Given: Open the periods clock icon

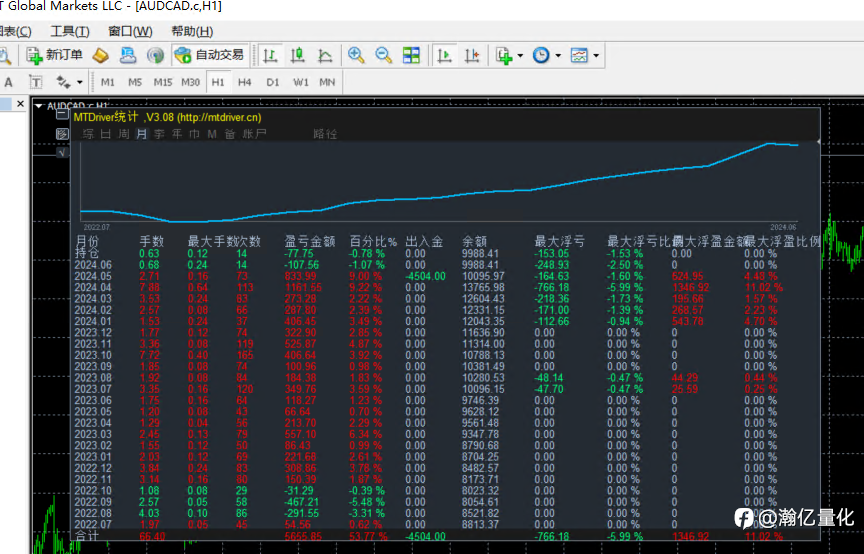Looking at the screenshot, I should click(541, 55).
